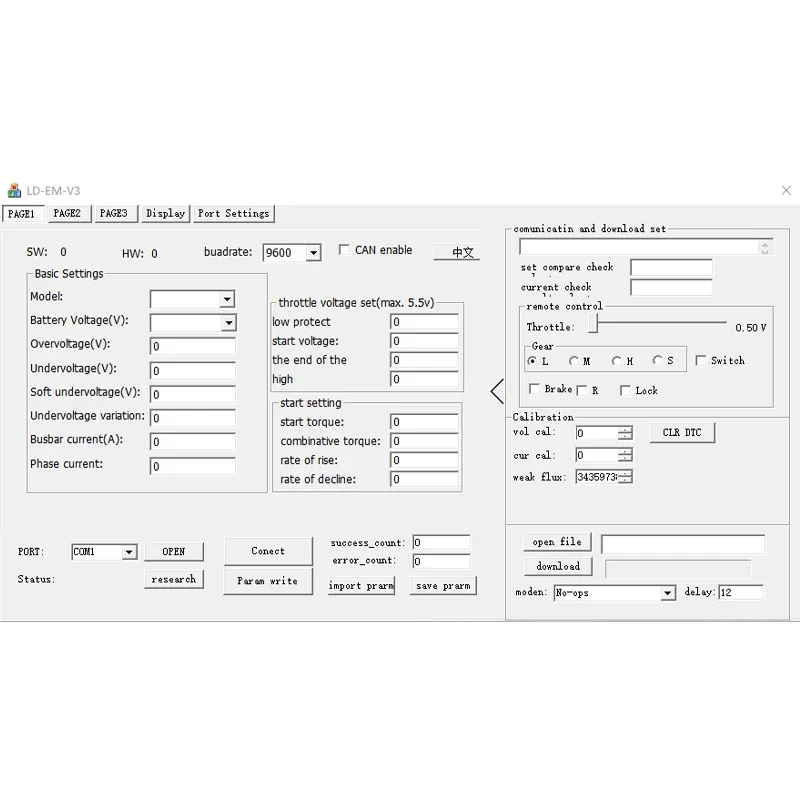The image size is (800, 800).
Task: Check the Brake checkbox
Action: click(535, 388)
